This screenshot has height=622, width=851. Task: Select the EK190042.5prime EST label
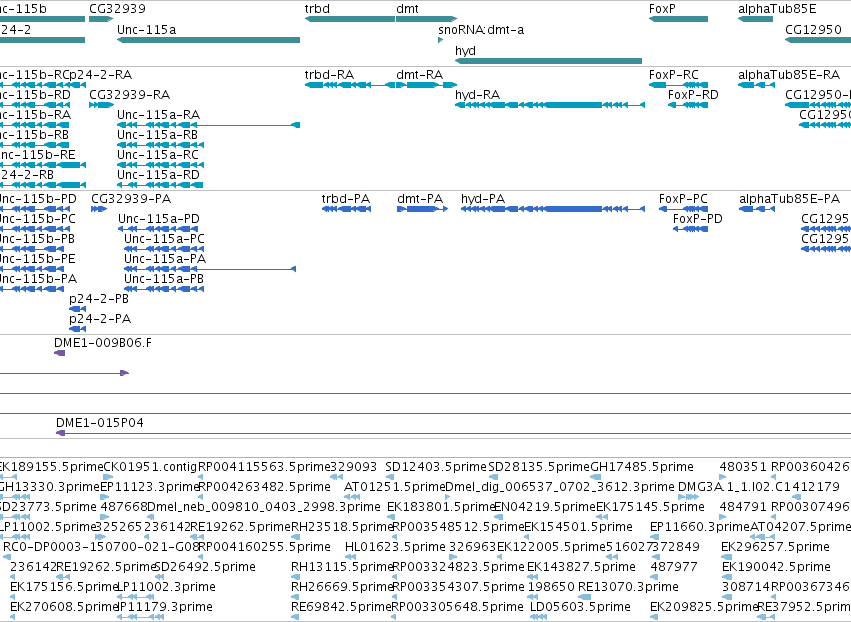pyautogui.click(x=776, y=567)
